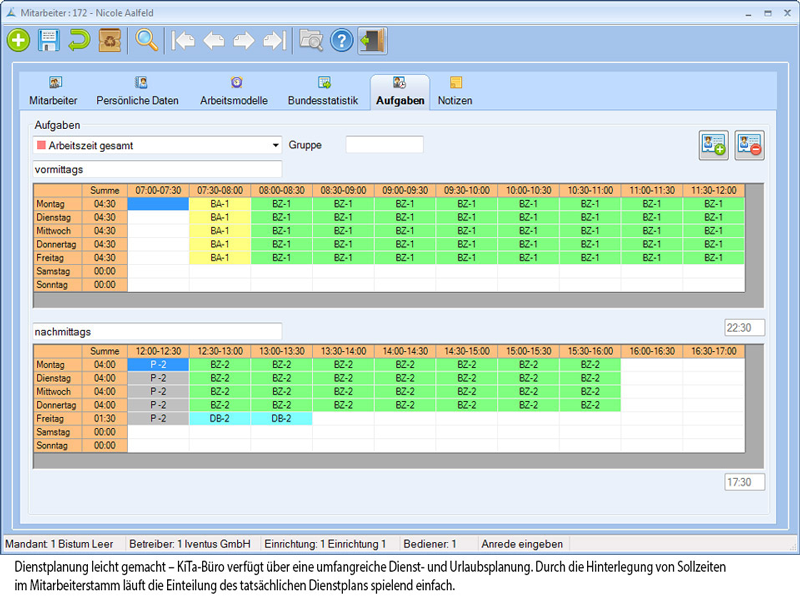Open search with the magnifying glass icon
The height and width of the screenshot is (600, 800).
coord(148,40)
